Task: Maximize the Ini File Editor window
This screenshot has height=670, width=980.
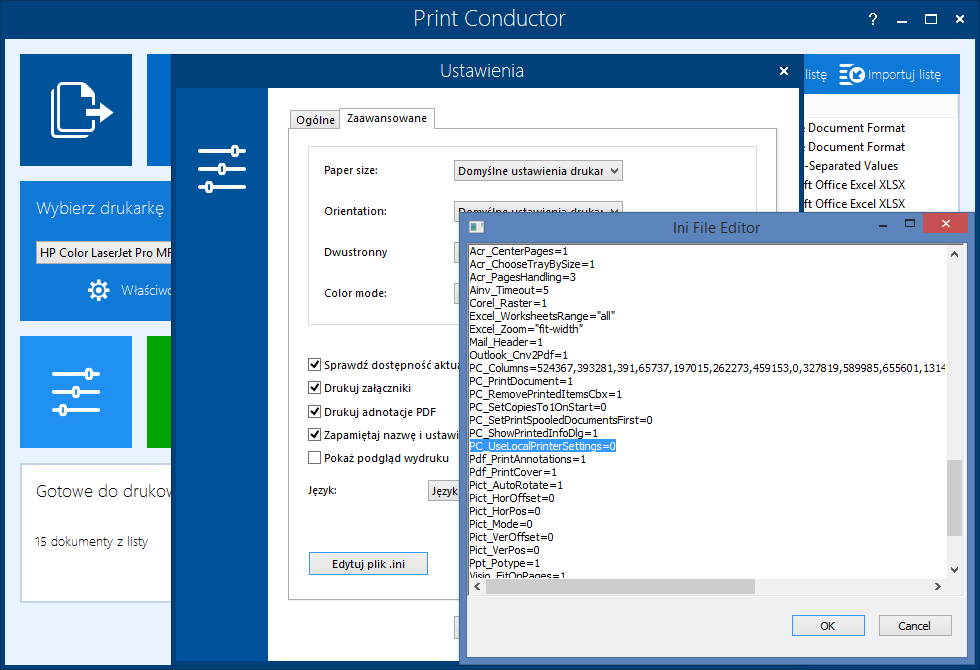Action: pyautogui.click(x=910, y=223)
